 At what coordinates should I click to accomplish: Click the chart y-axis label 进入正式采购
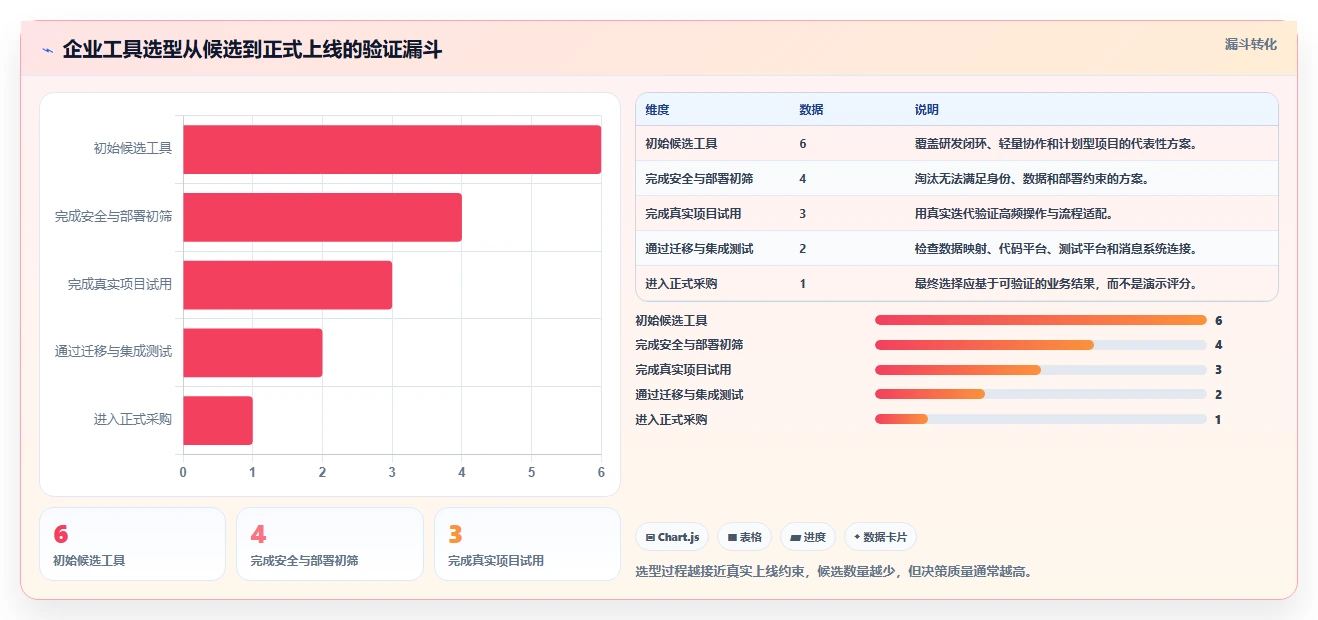click(133, 420)
